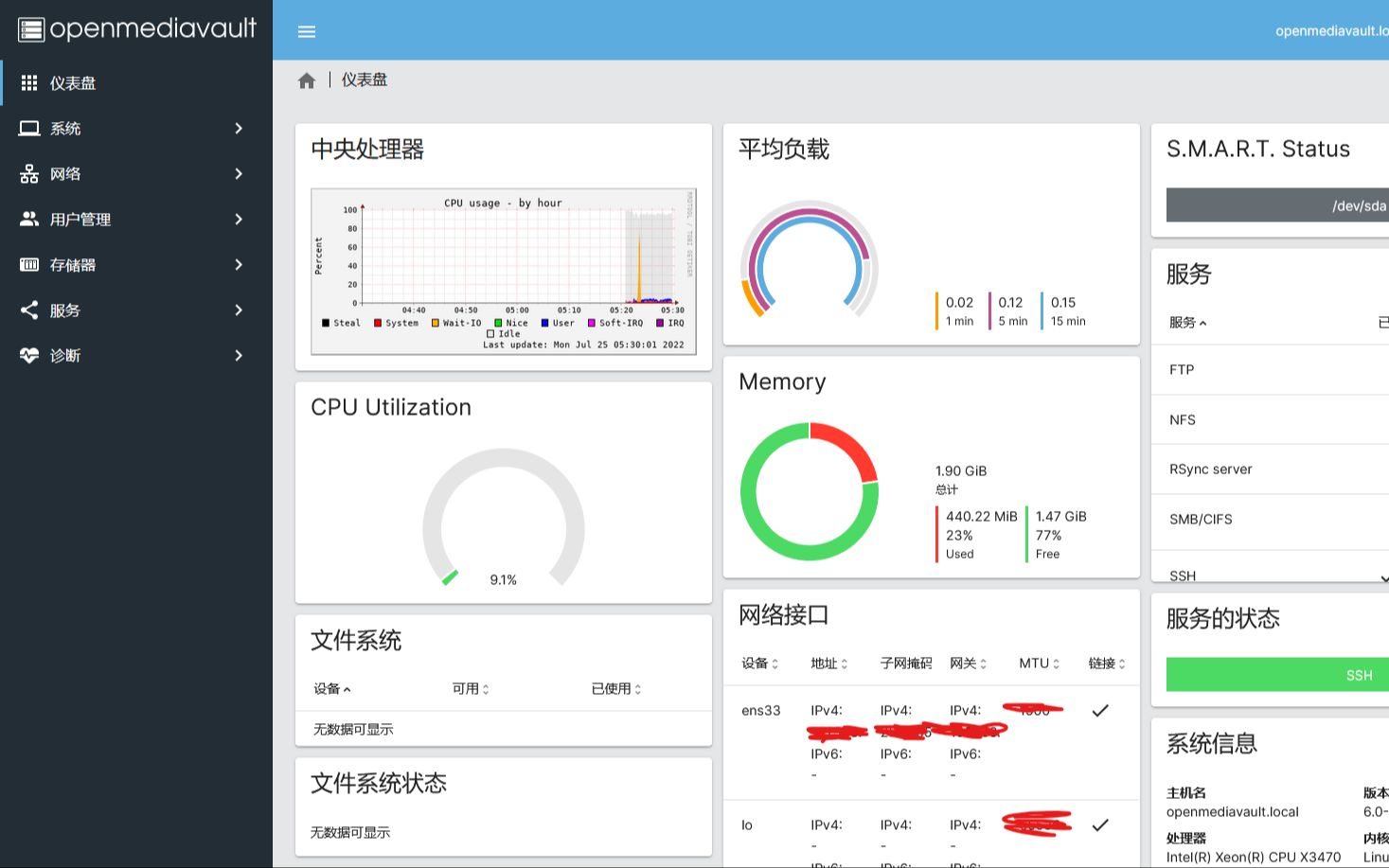The height and width of the screenshot is (868, 1389).
Task: Sort file systems by 可用 column
Action: coord(471,688)
